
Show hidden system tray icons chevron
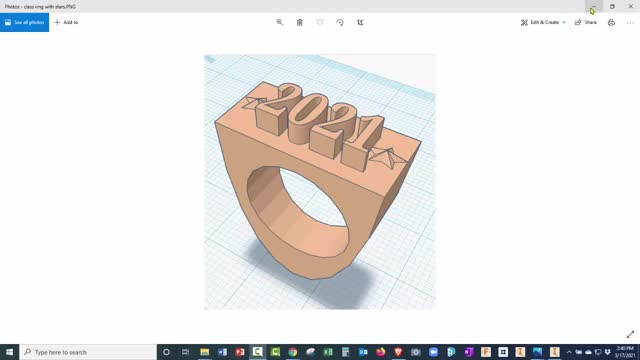tap(569, 352)
